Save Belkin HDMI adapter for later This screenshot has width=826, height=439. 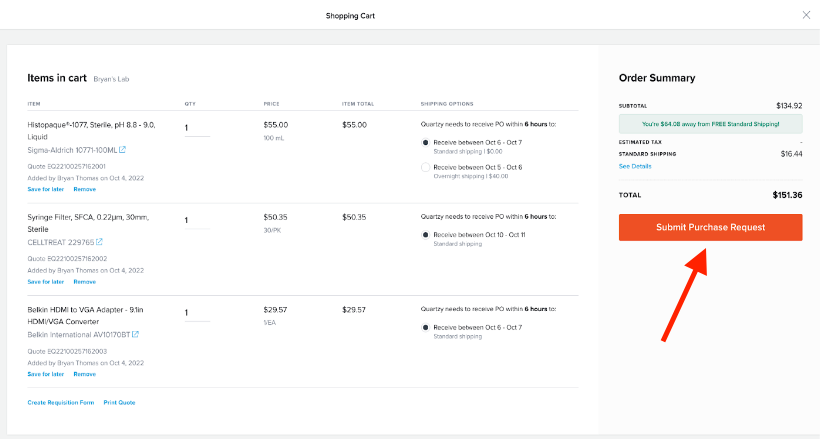[46, 374]
